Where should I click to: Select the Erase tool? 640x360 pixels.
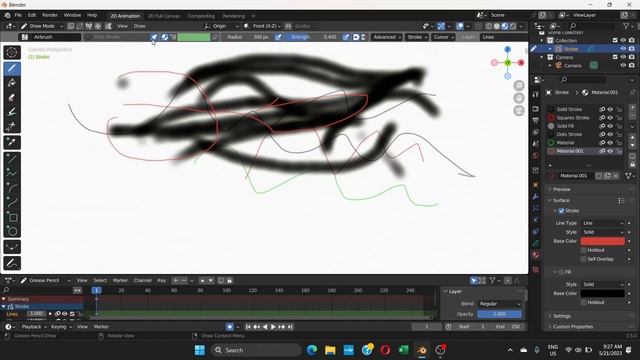[12, 97]
